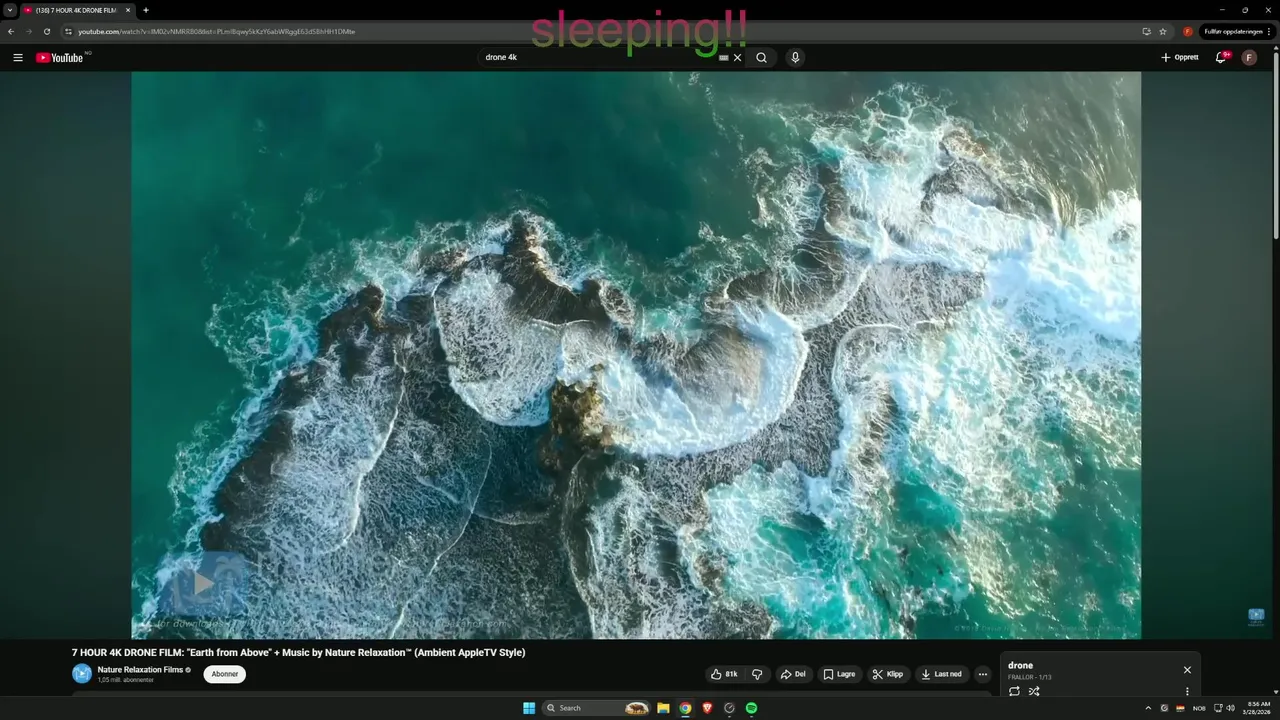Click the video player to pause
The width and height of the screenshot is (1280, 720).
[636, 355]
